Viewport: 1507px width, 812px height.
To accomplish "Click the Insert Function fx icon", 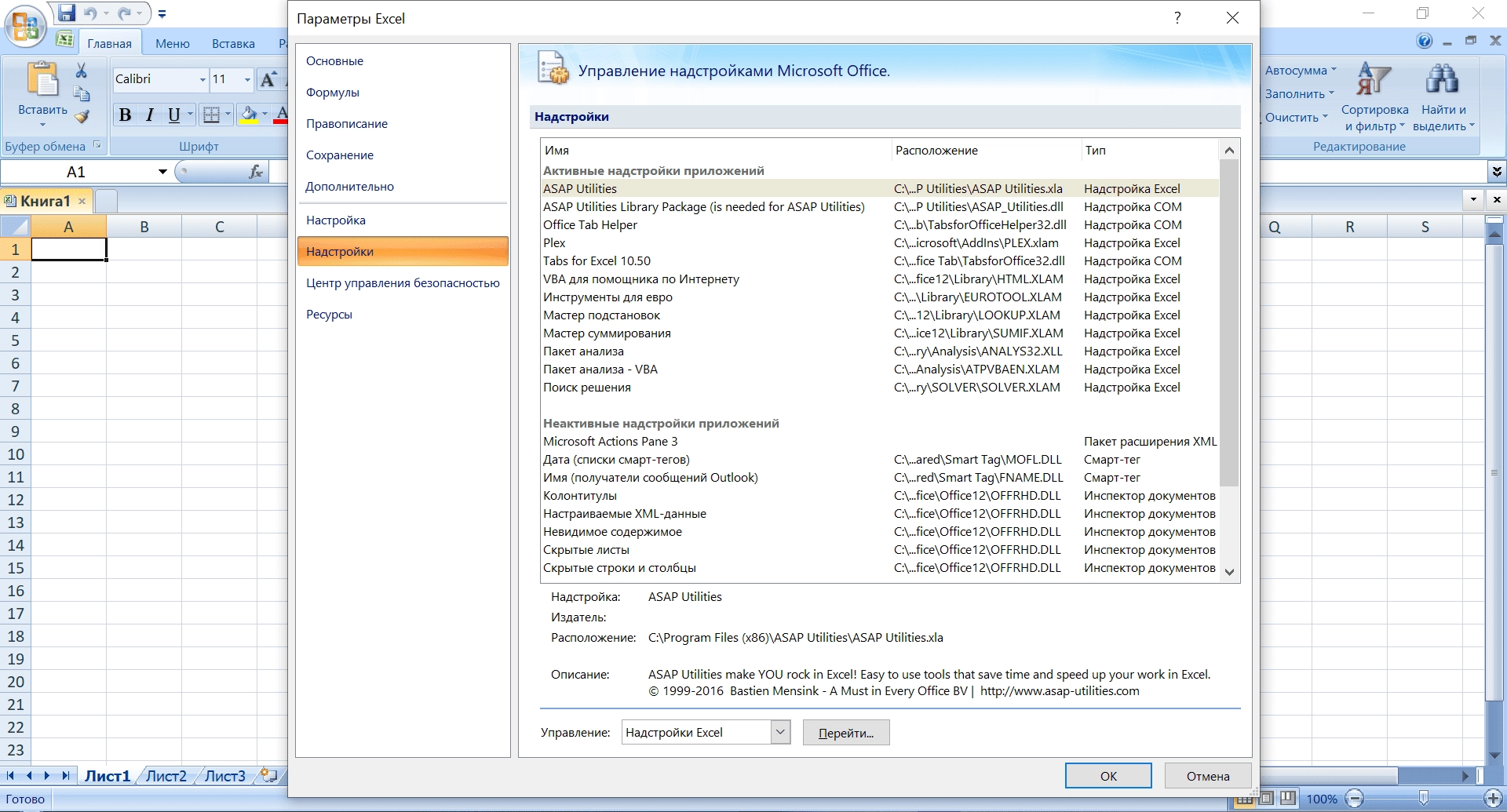I will (256, 172).
